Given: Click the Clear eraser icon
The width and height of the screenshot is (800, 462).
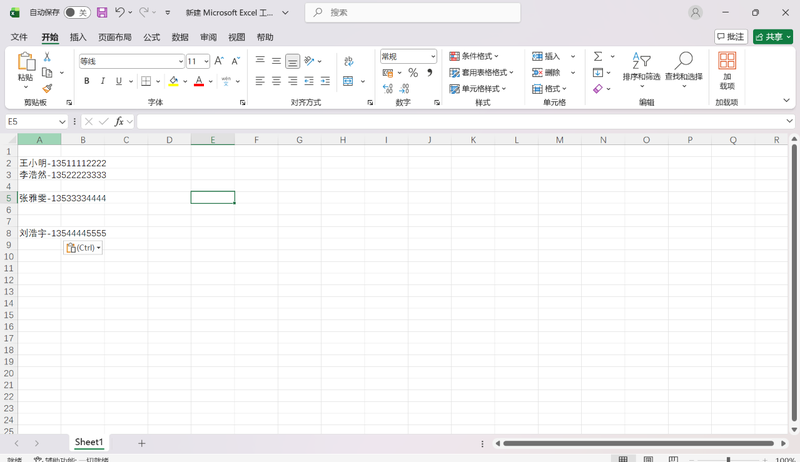Looking at the screenshot, I should [x=598, y=89].
